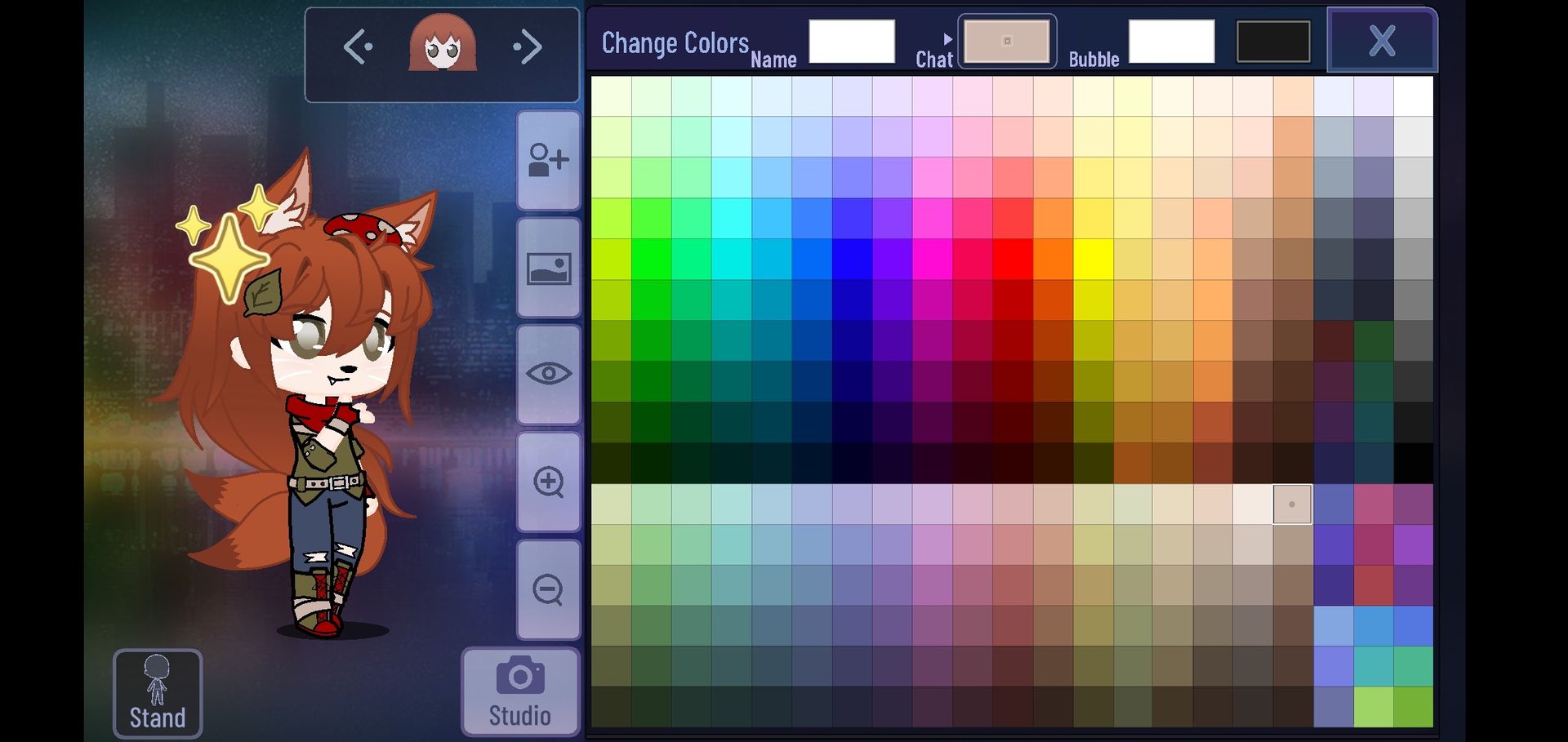This screenshot has height=742, width=1568.
Task: Select the Name color white box
Action: tap(852, 41)
